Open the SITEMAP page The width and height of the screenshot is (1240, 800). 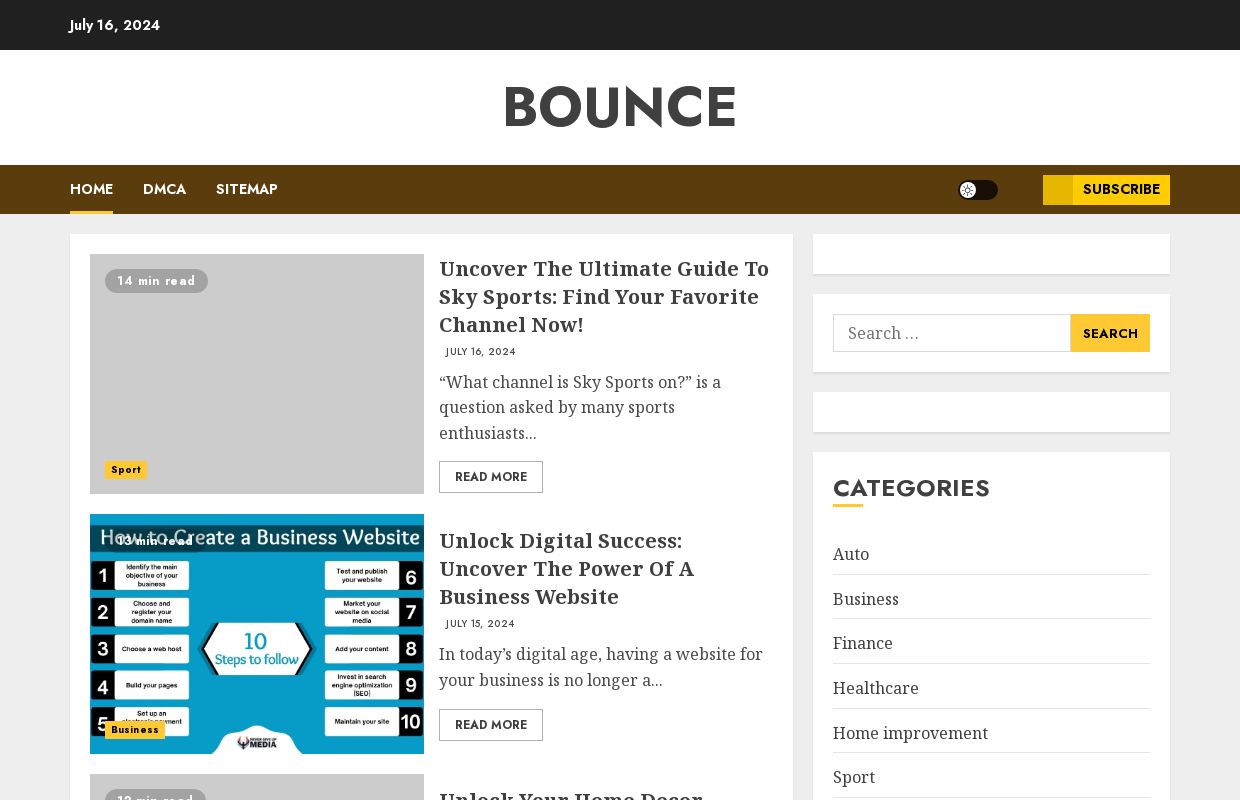[x=246, y=189]
